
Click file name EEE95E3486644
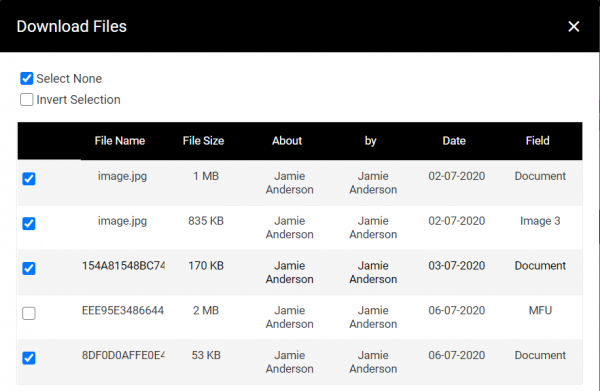123,310
